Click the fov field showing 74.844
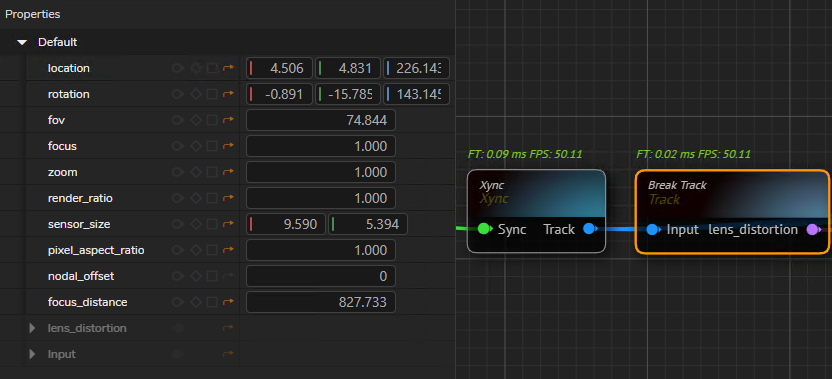Viewport: 832px width, 379px height. click(321, 120)
